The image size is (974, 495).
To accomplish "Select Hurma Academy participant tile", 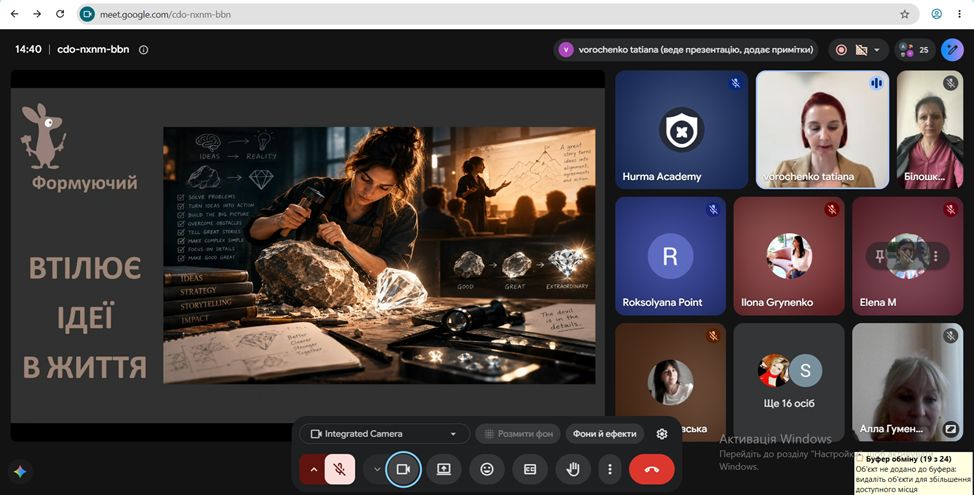I will [x=681, y=129].
